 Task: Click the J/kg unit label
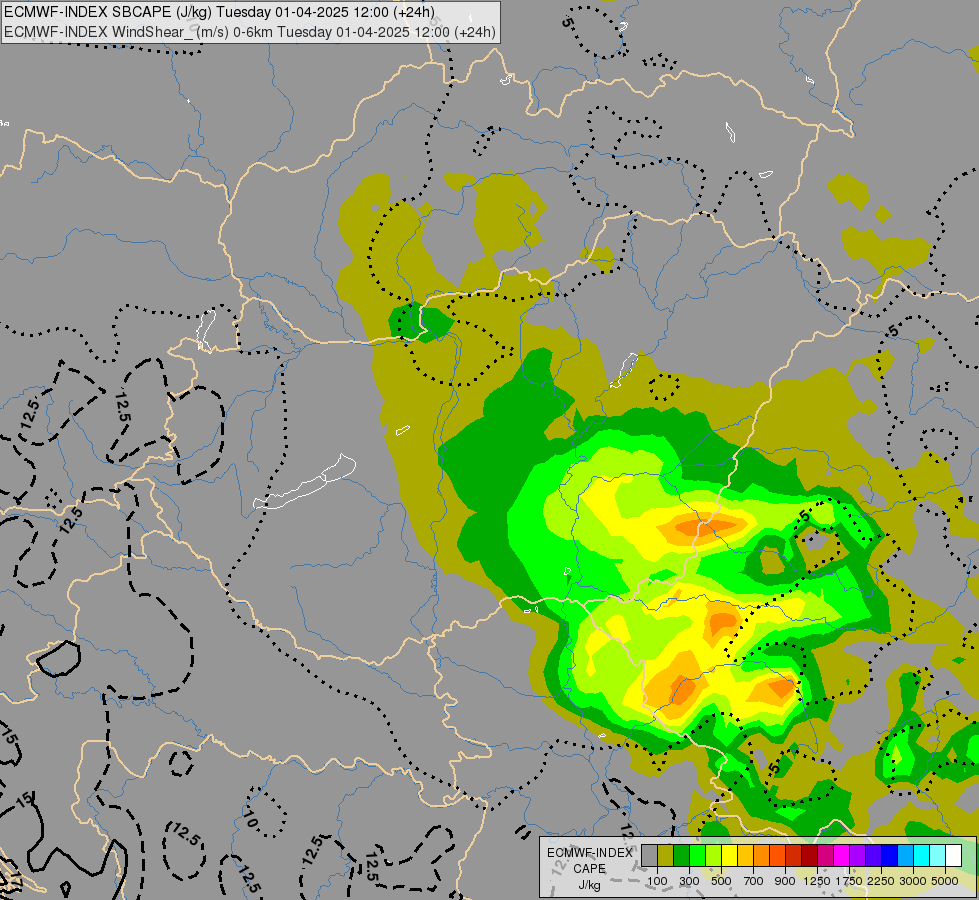point(589,885)
